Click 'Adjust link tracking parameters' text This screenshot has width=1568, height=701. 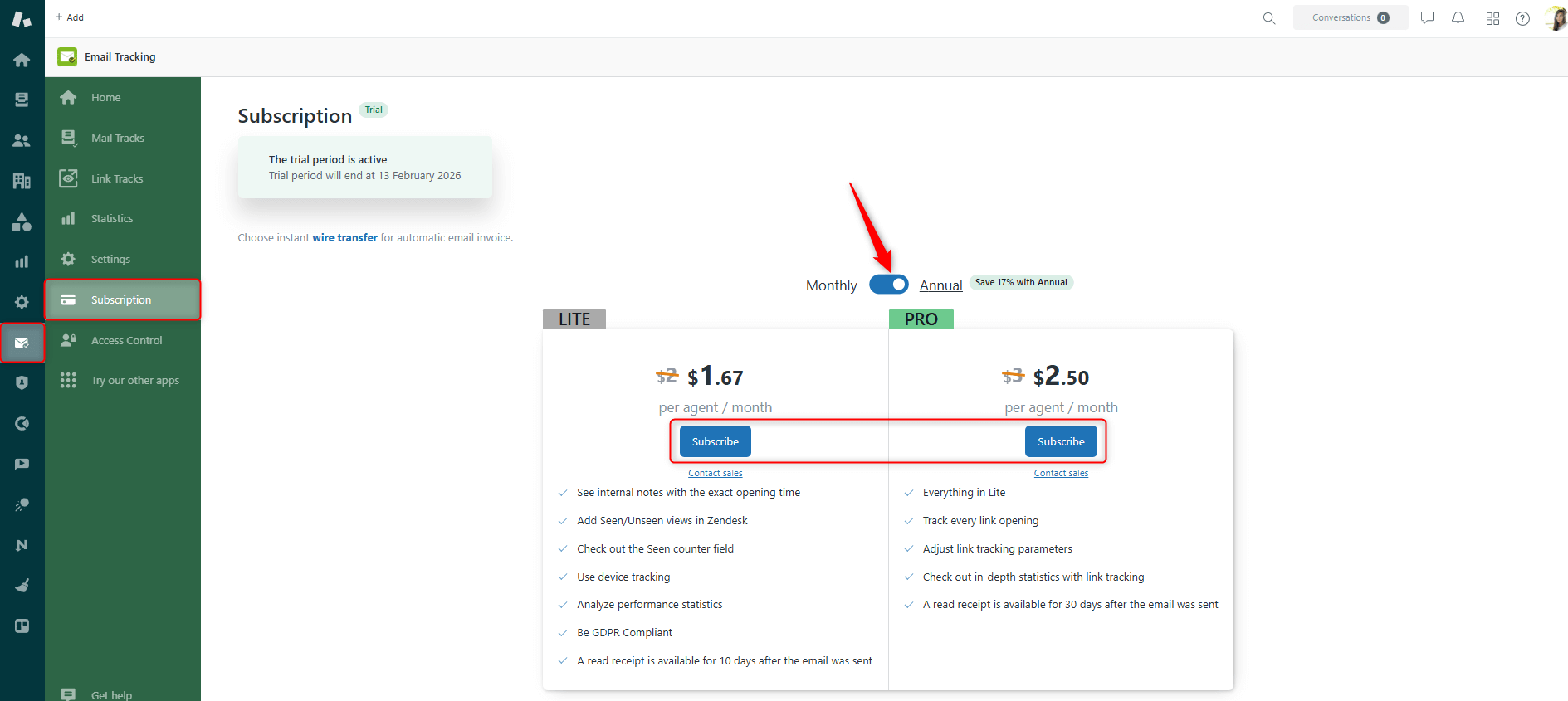pos(997,549)
